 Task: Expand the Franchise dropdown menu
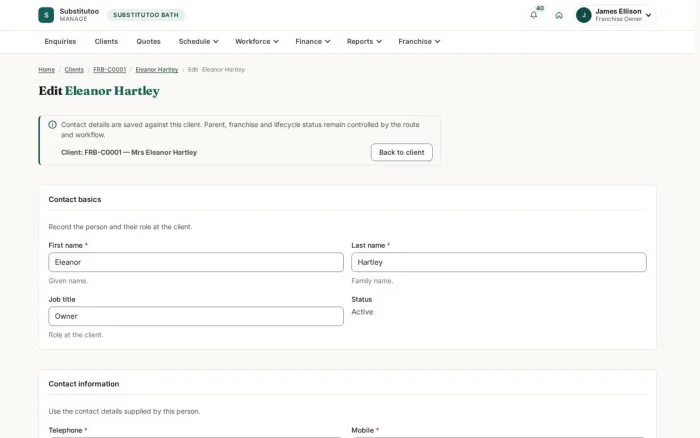tap(419, 42)
